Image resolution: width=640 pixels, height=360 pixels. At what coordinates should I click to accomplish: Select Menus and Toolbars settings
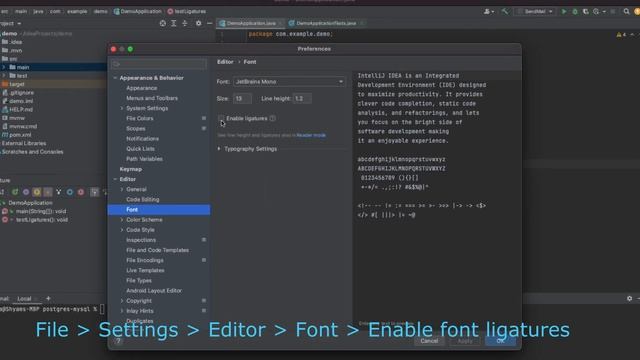coord(152,98)
